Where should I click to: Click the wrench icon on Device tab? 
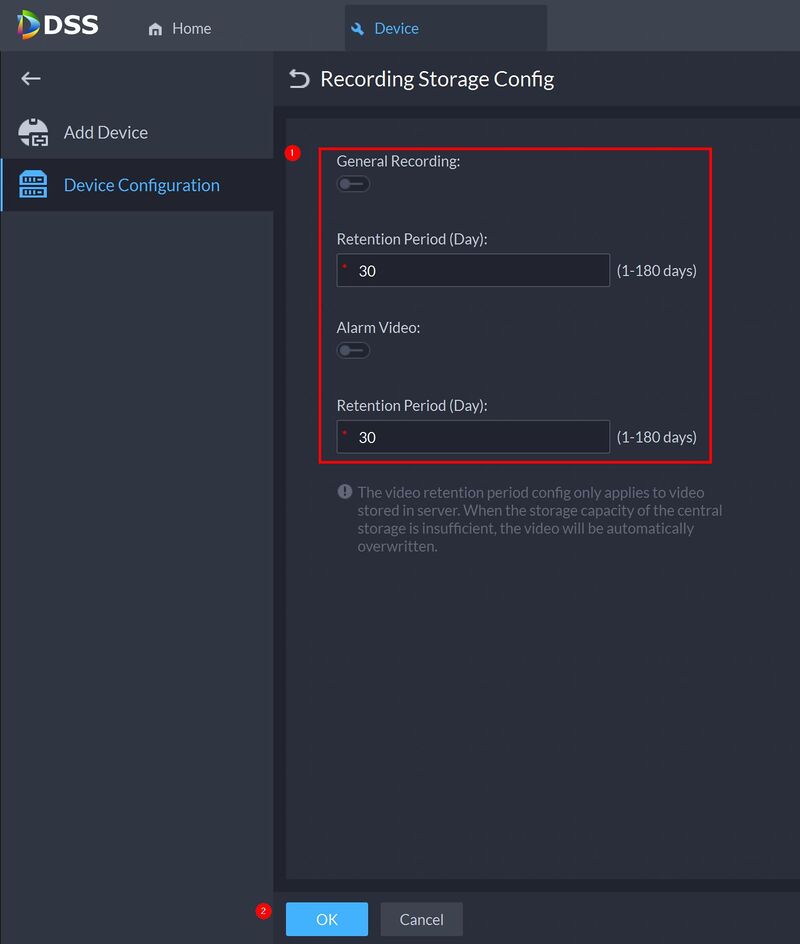click(x=358, y=29)
